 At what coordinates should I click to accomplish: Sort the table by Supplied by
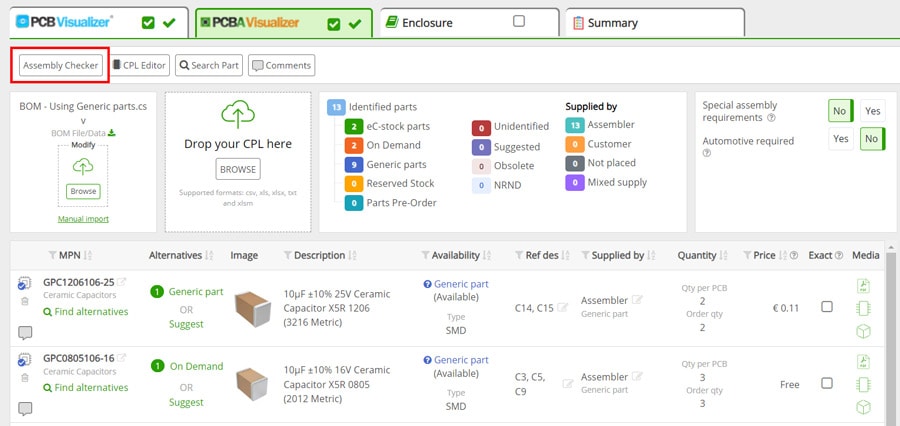tap(651, 255)
